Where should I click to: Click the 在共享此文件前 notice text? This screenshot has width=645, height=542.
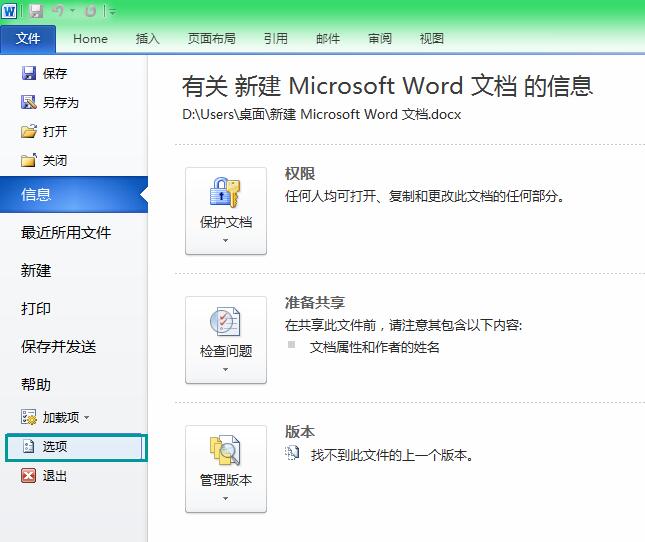404,325
